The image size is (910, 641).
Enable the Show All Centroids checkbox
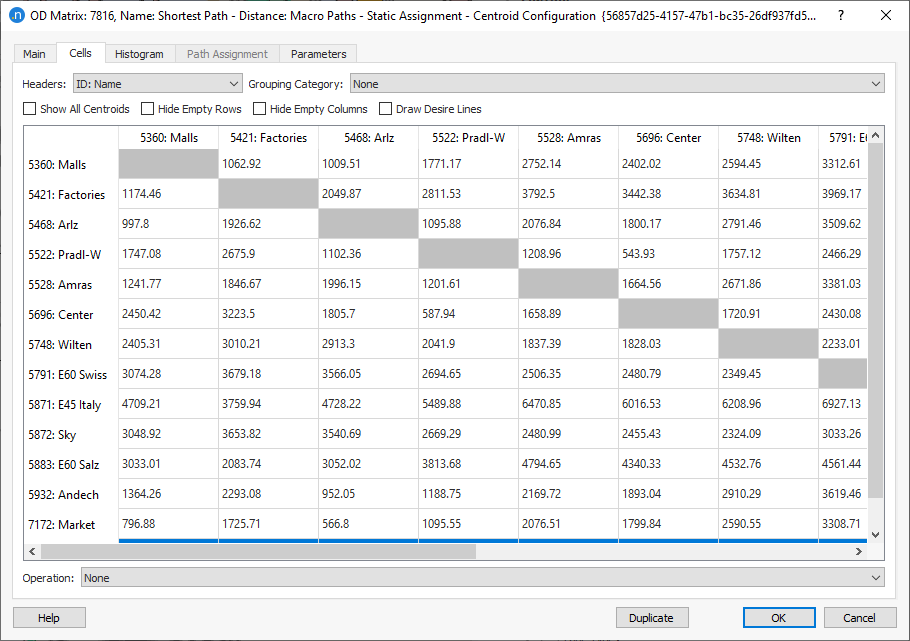point(30,109)
